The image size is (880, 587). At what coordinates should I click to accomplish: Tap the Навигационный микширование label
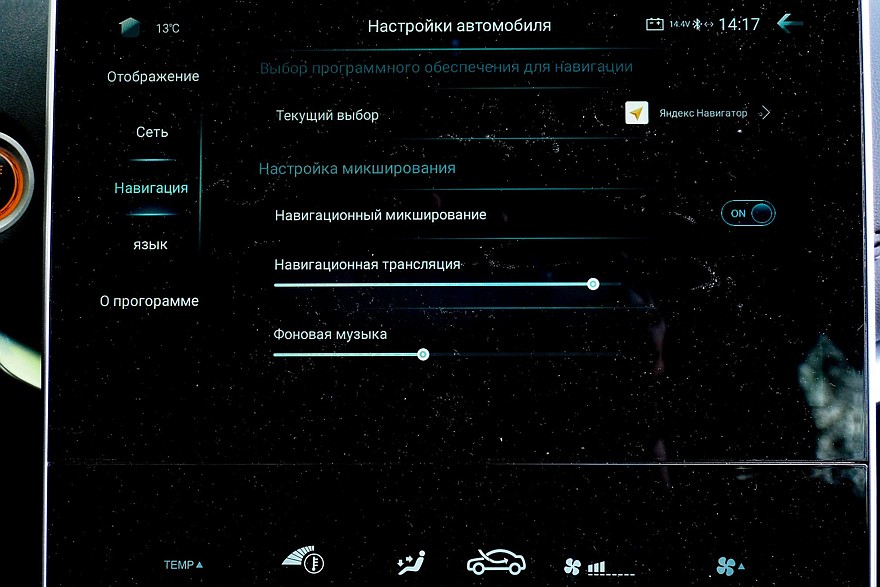381,215
